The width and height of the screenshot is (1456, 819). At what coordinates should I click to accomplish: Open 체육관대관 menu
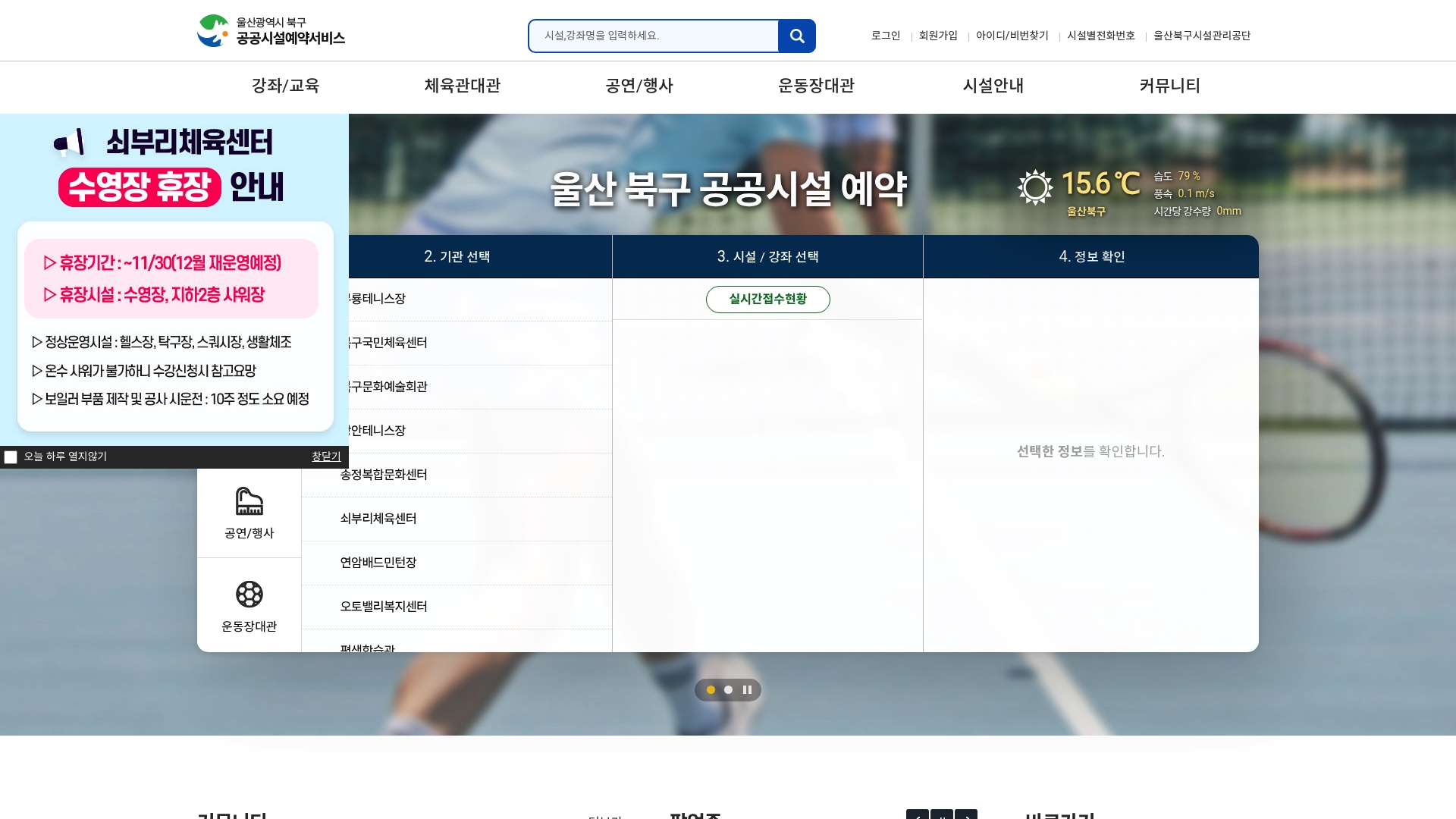(463, 86)
